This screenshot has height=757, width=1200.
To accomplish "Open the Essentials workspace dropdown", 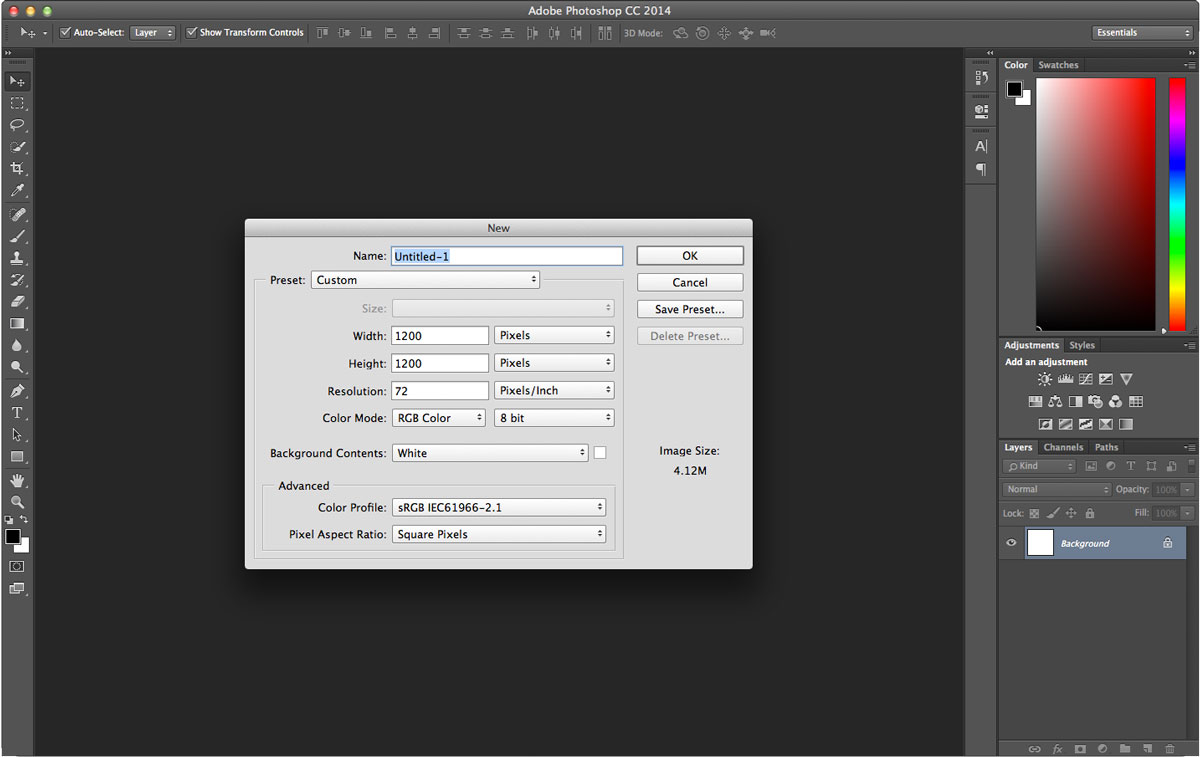I will [x=1142, y=32].
